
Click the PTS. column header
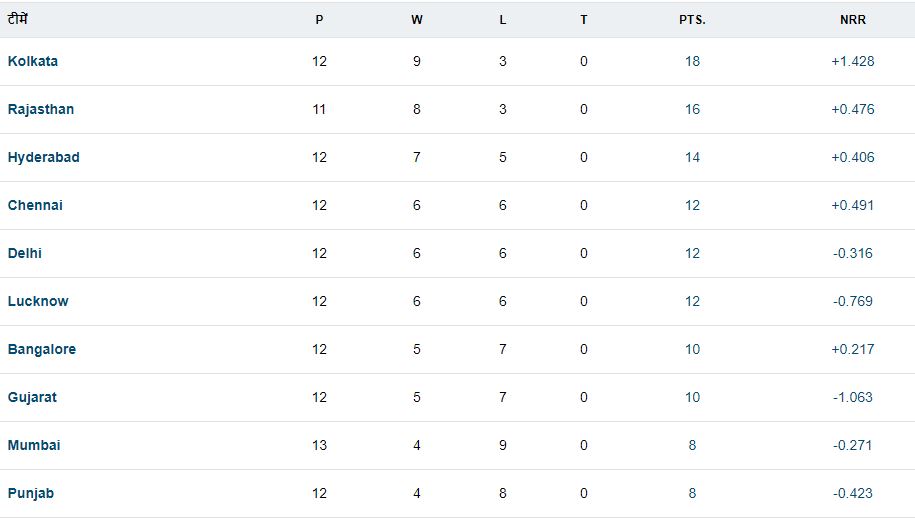point(692,20)
